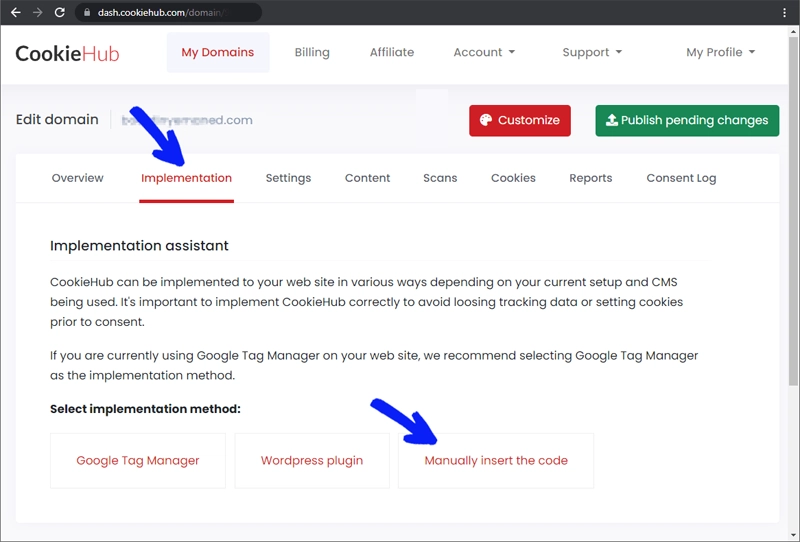Switch to the Settings tab
The height and width of the screenshot is (542, 800).
pos(288,178)
